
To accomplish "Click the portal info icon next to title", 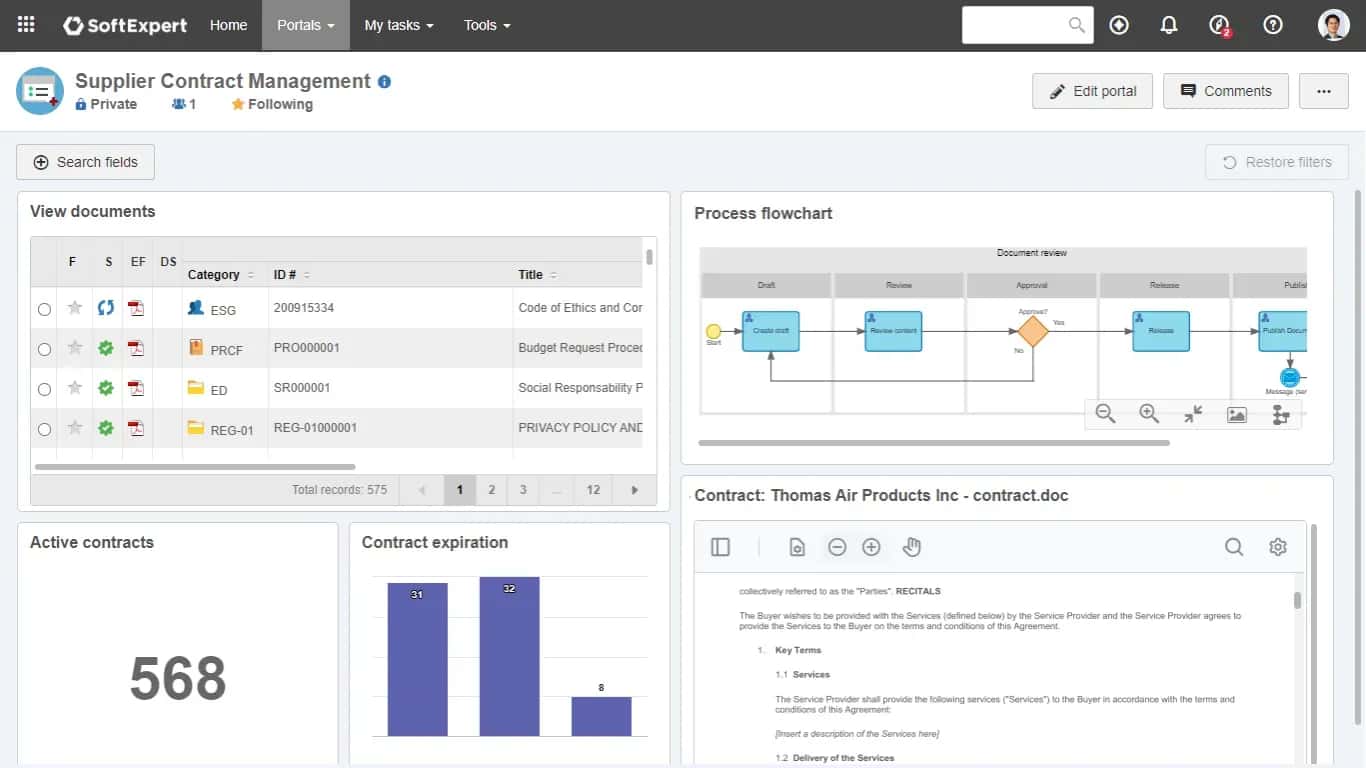I will coord(384,82).
